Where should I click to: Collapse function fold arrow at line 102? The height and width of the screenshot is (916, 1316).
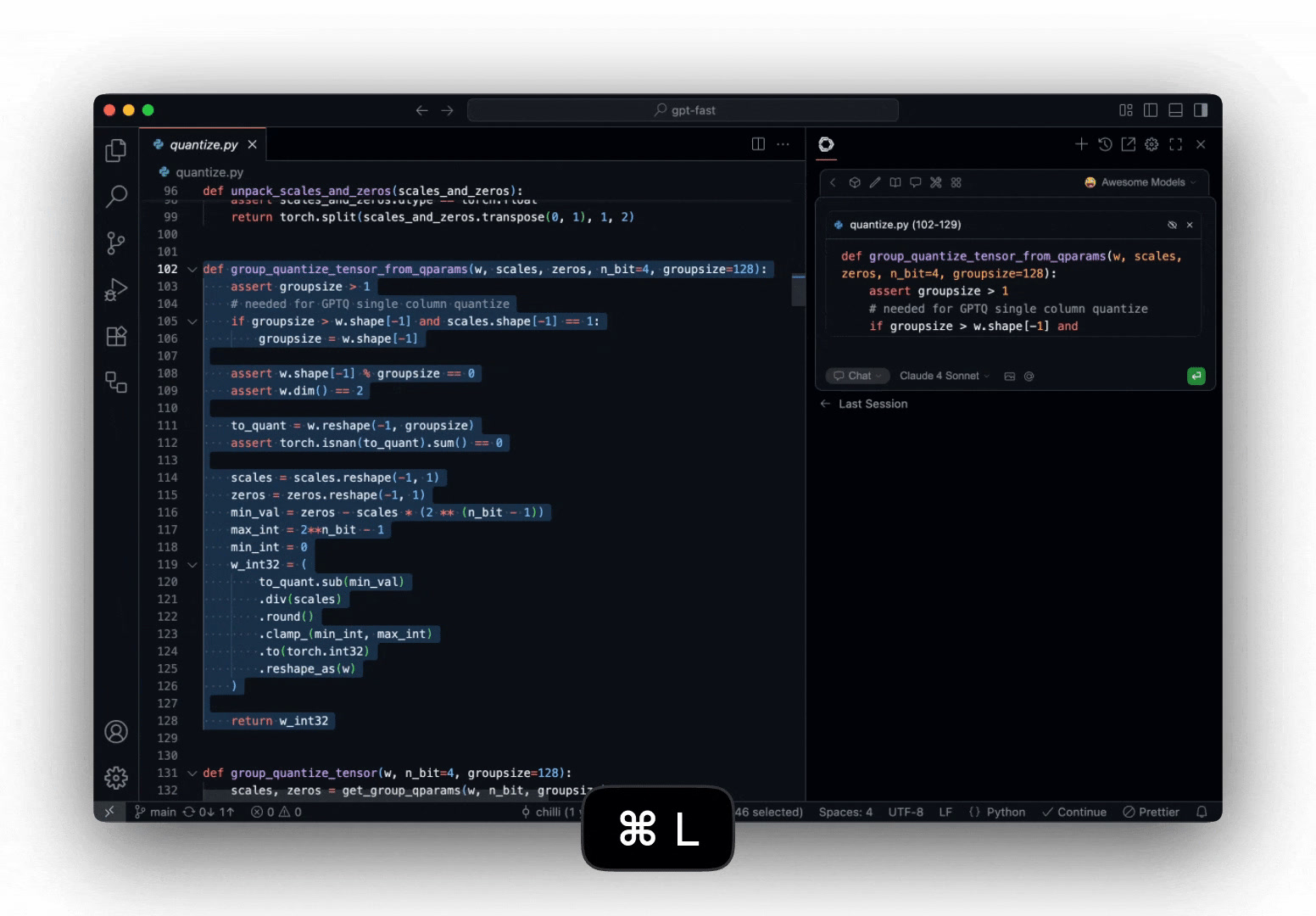click(x=192, y=270)
